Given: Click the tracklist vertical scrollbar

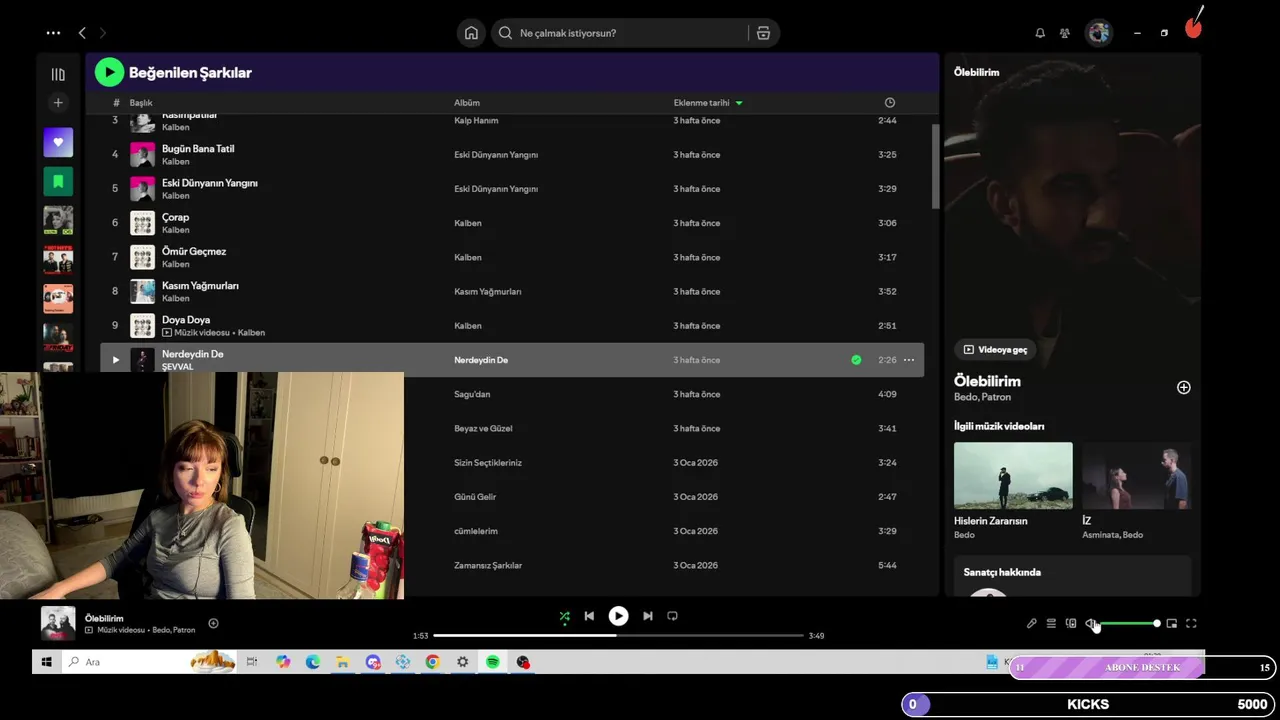Looking at the screenshot, I should (x=936, y=166).
